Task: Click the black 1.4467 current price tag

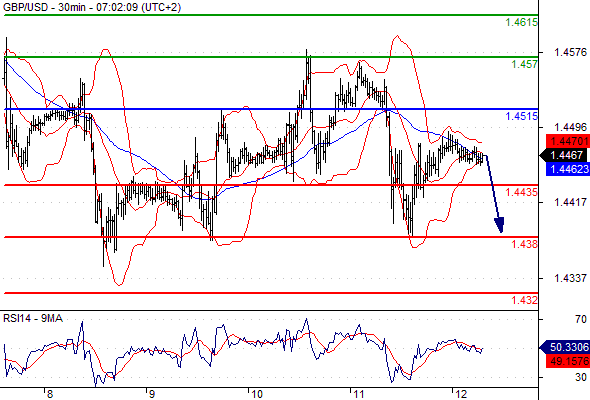Action: [x=564, y=155]
